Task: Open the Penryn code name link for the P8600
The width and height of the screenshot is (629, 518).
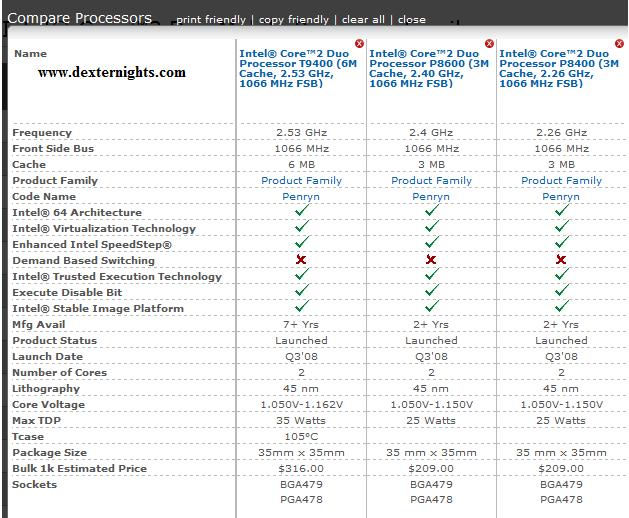Action: (x=431, y=197)
